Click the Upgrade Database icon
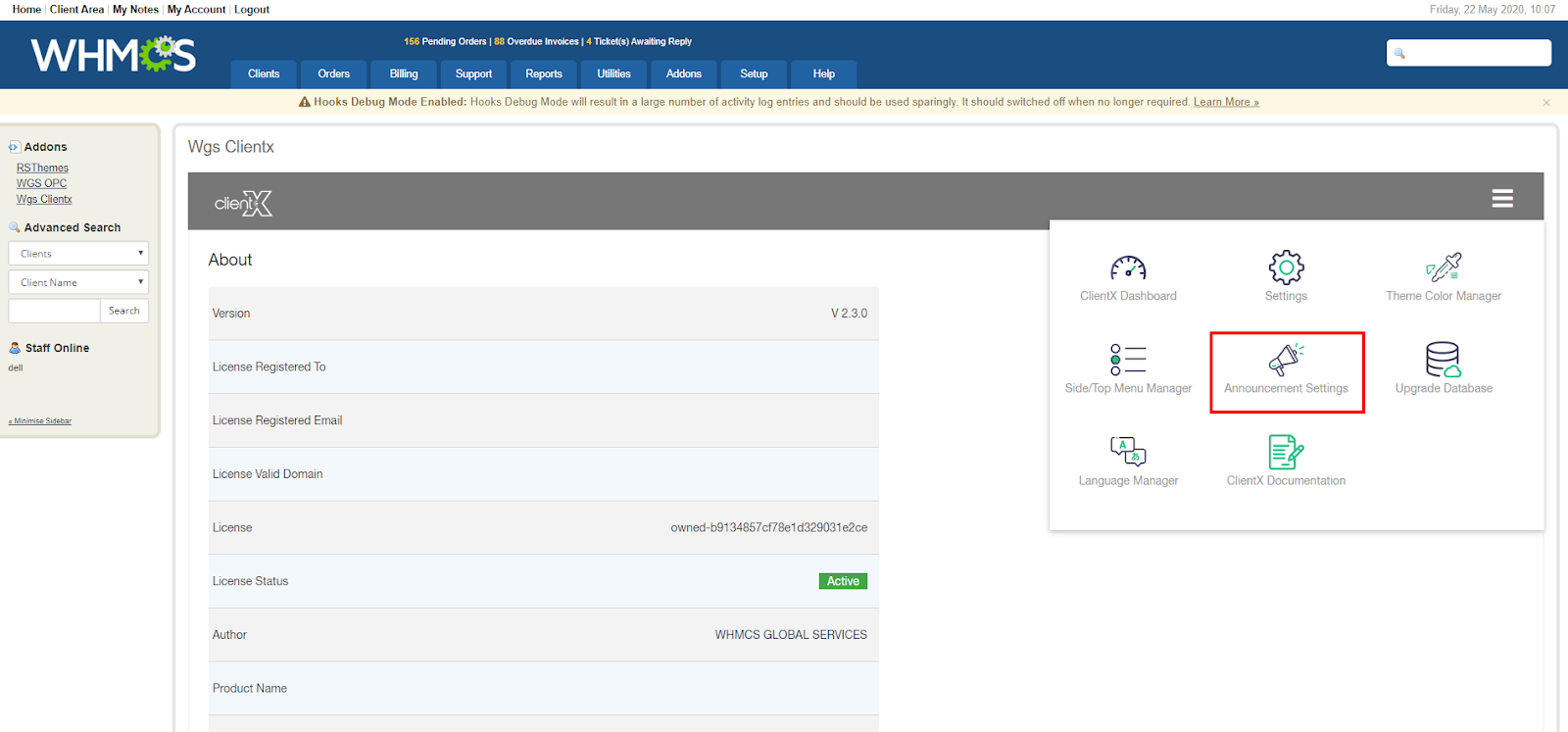The image size is (1568, 732). point(1444,360)
